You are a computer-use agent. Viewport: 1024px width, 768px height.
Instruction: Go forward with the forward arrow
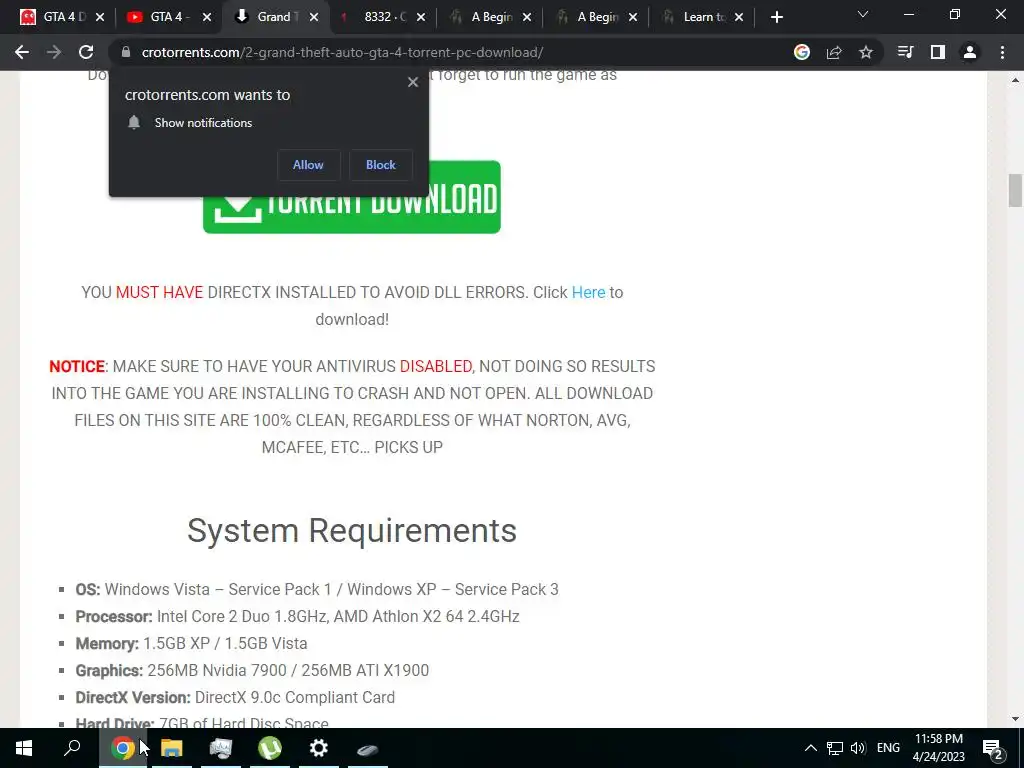pos(54,52)
